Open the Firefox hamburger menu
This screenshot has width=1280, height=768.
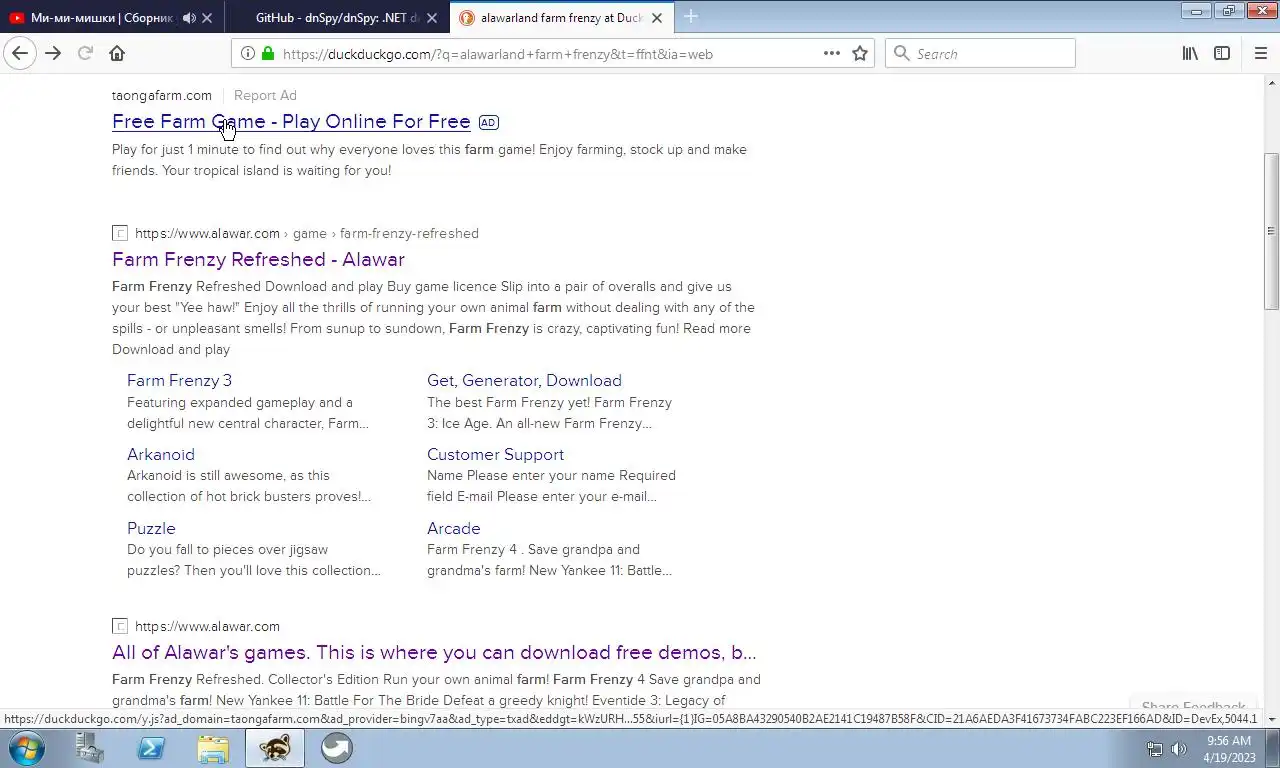pyautogui.click(x=1260, y=54)
